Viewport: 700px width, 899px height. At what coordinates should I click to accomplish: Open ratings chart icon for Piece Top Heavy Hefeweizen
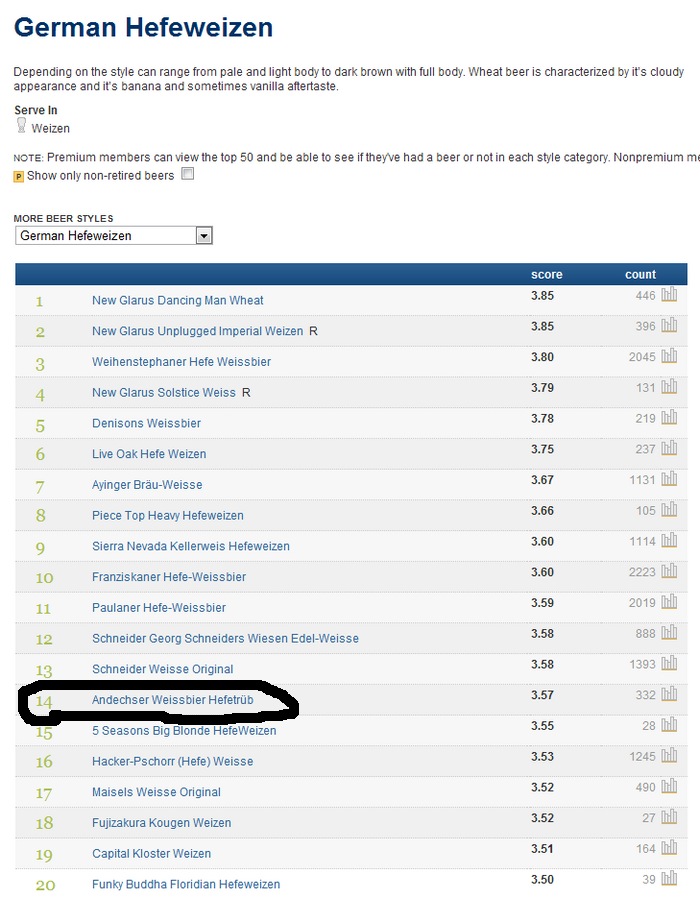[669, 510]
